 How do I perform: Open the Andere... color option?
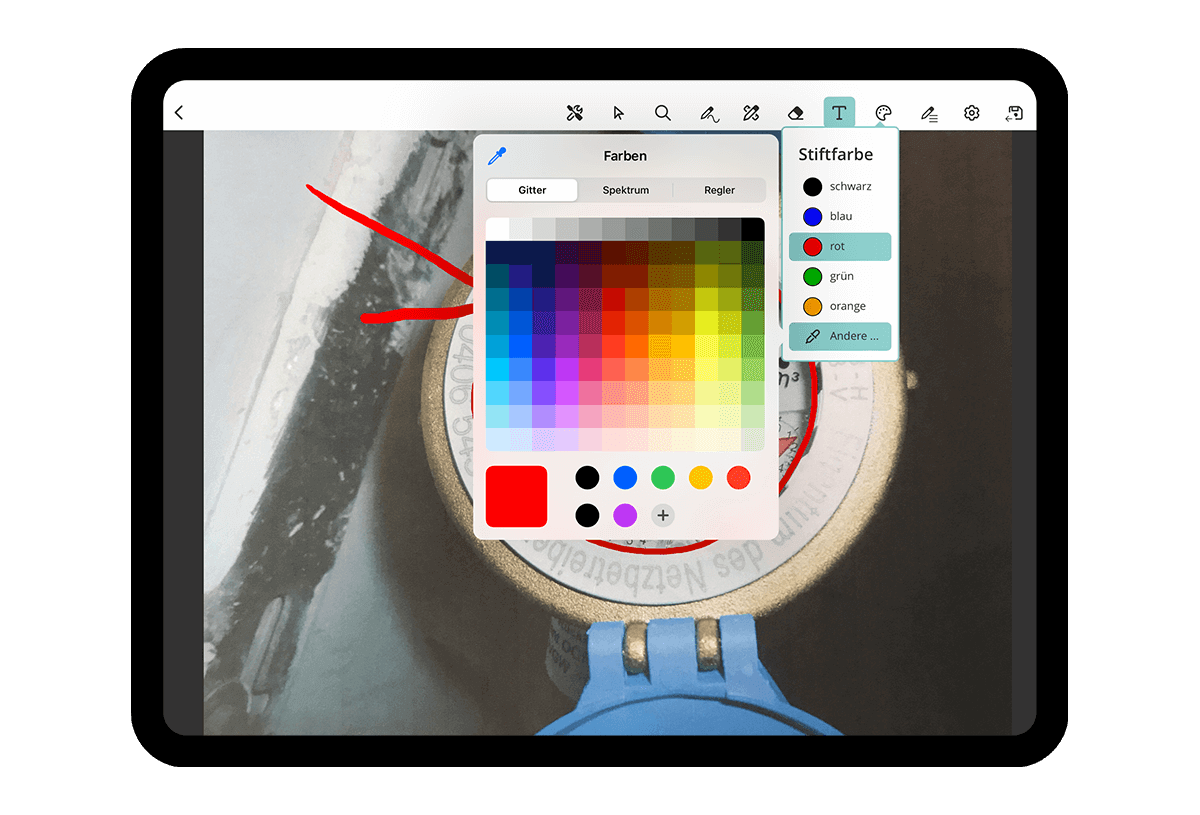coord(840,336)
